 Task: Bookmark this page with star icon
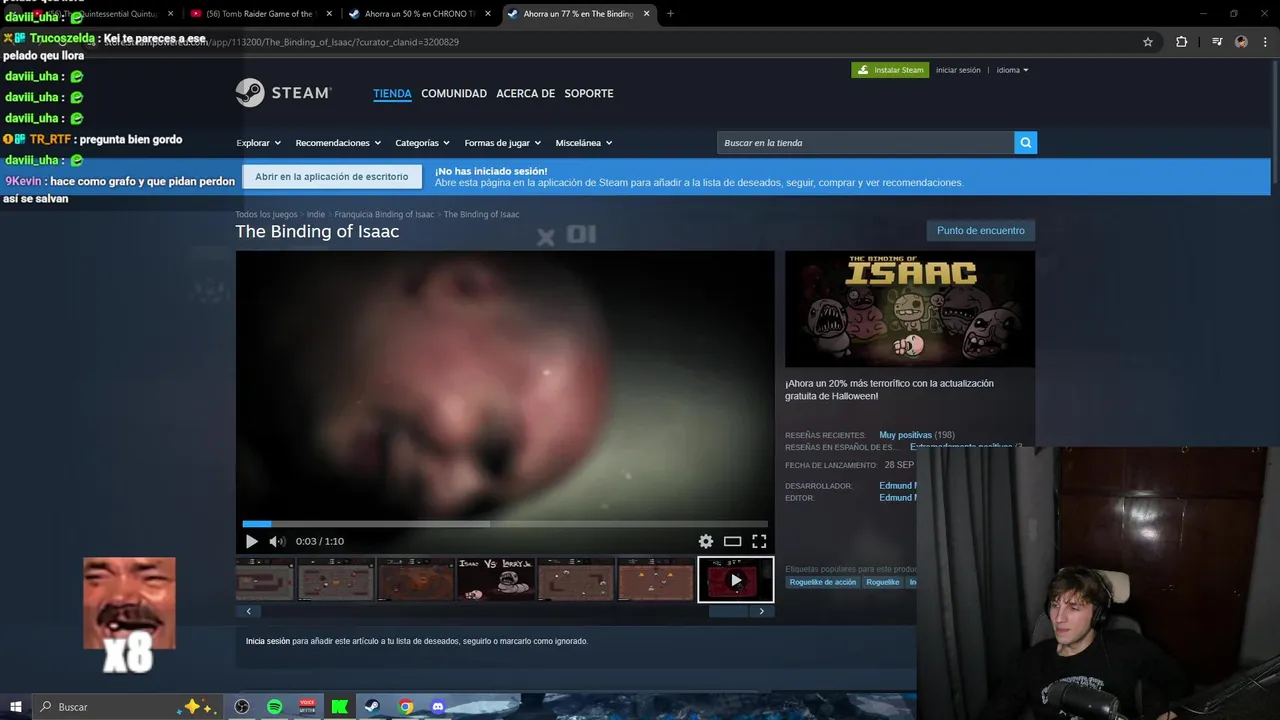click(1148, 42)
